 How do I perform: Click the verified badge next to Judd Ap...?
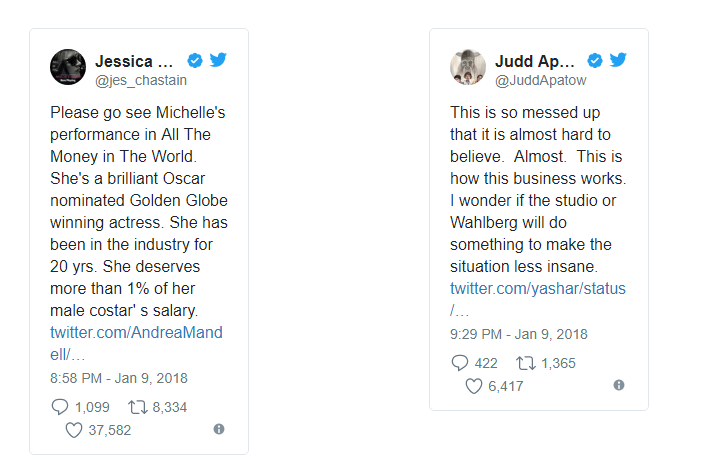(595, 60)
